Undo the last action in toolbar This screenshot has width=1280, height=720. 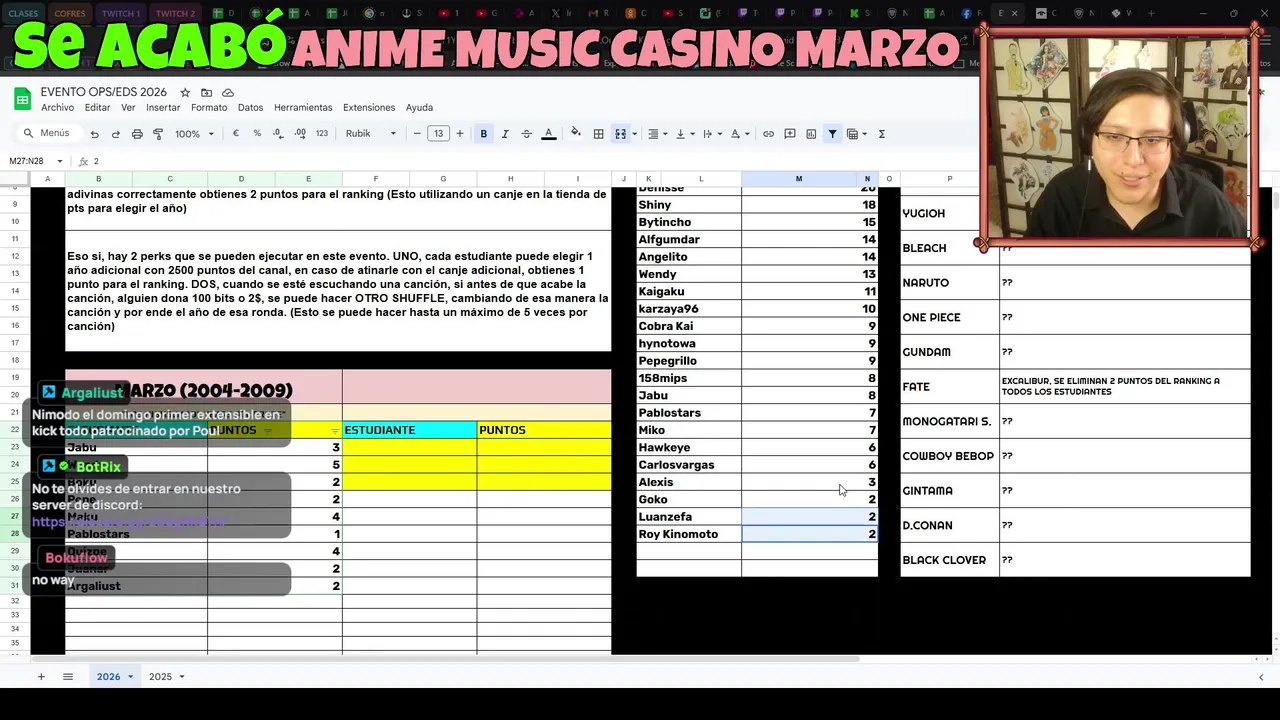pyautogui.click(x=94, y=134)
